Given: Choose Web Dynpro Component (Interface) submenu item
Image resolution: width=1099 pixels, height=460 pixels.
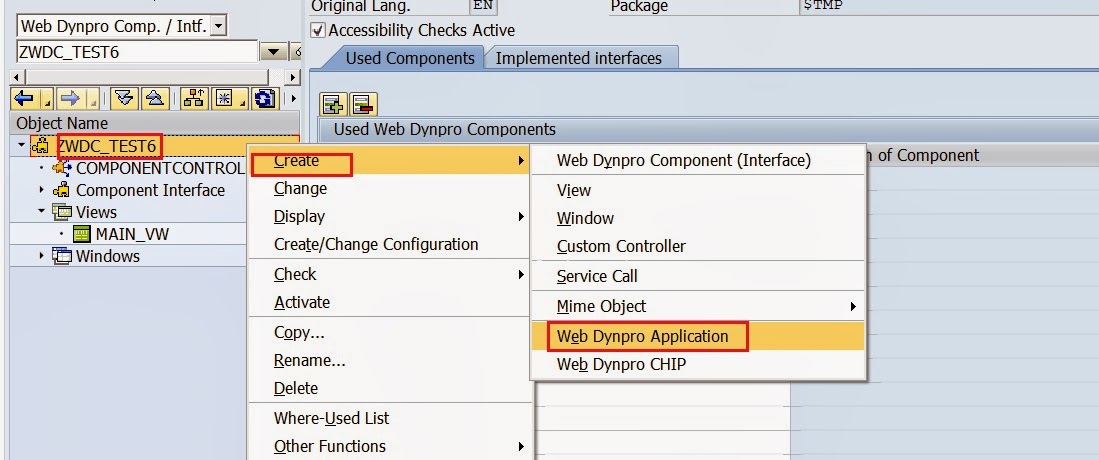Looking at the screenshot, I should click(x=697, y=161).
